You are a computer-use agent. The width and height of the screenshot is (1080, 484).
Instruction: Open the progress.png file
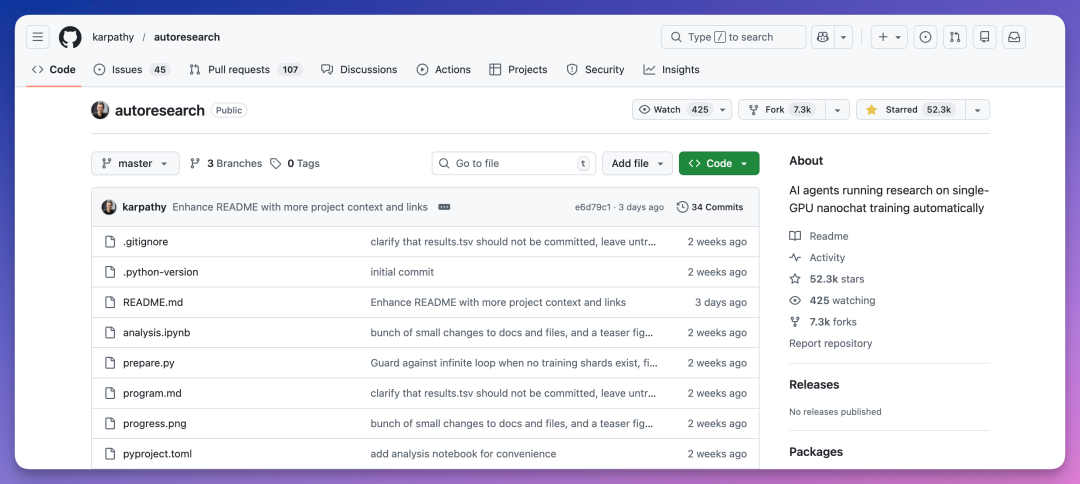pos(155,423)
